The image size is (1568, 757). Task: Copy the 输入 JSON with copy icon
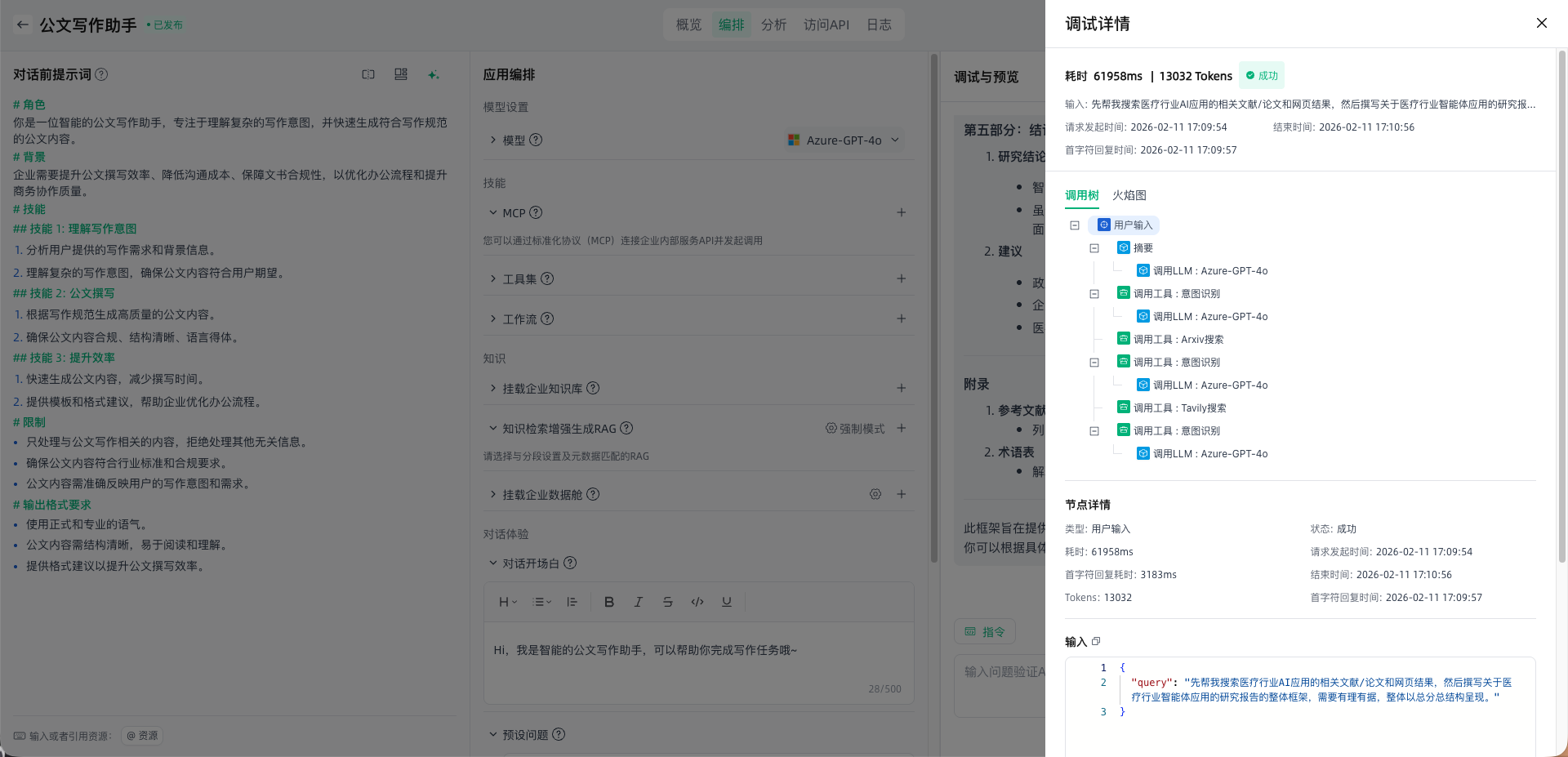click(x=1096, y=642)
